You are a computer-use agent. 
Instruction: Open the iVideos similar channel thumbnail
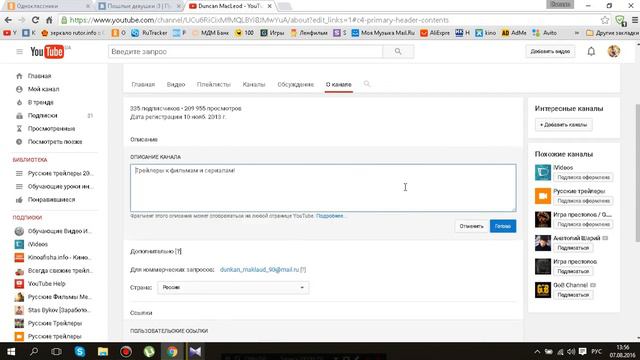point(543,172)
